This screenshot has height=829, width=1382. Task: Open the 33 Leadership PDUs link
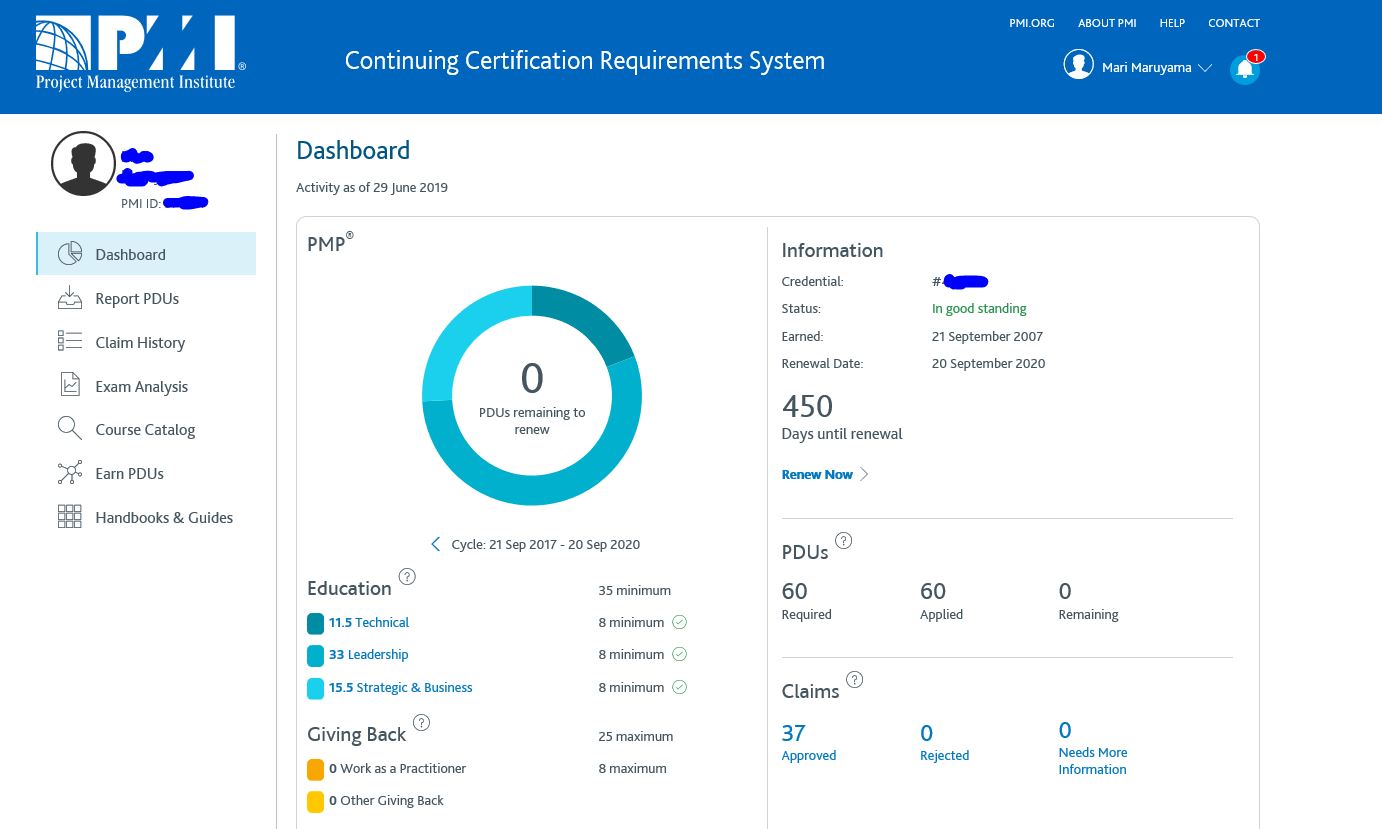(369, 654)
